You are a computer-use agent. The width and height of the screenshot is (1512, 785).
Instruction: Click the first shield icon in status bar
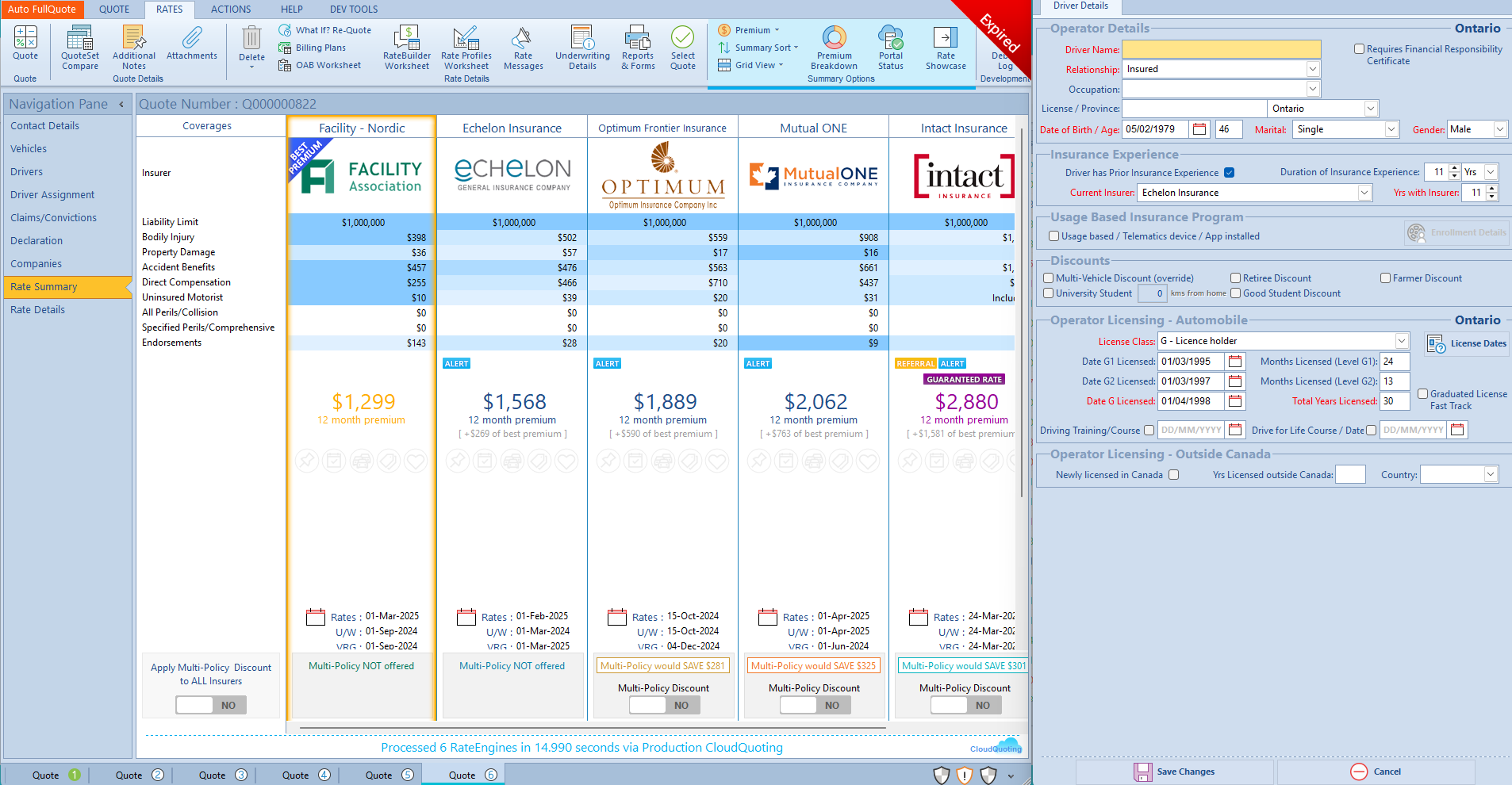click(x=942, y=775)
